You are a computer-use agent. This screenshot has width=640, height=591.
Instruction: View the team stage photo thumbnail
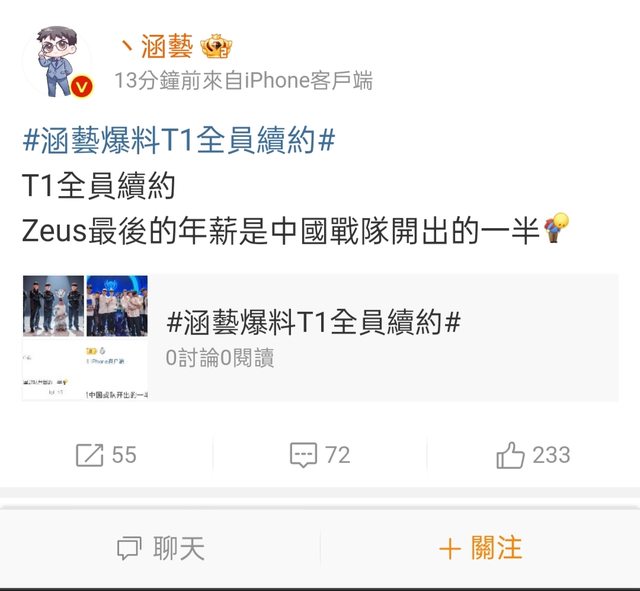(53, 306)
